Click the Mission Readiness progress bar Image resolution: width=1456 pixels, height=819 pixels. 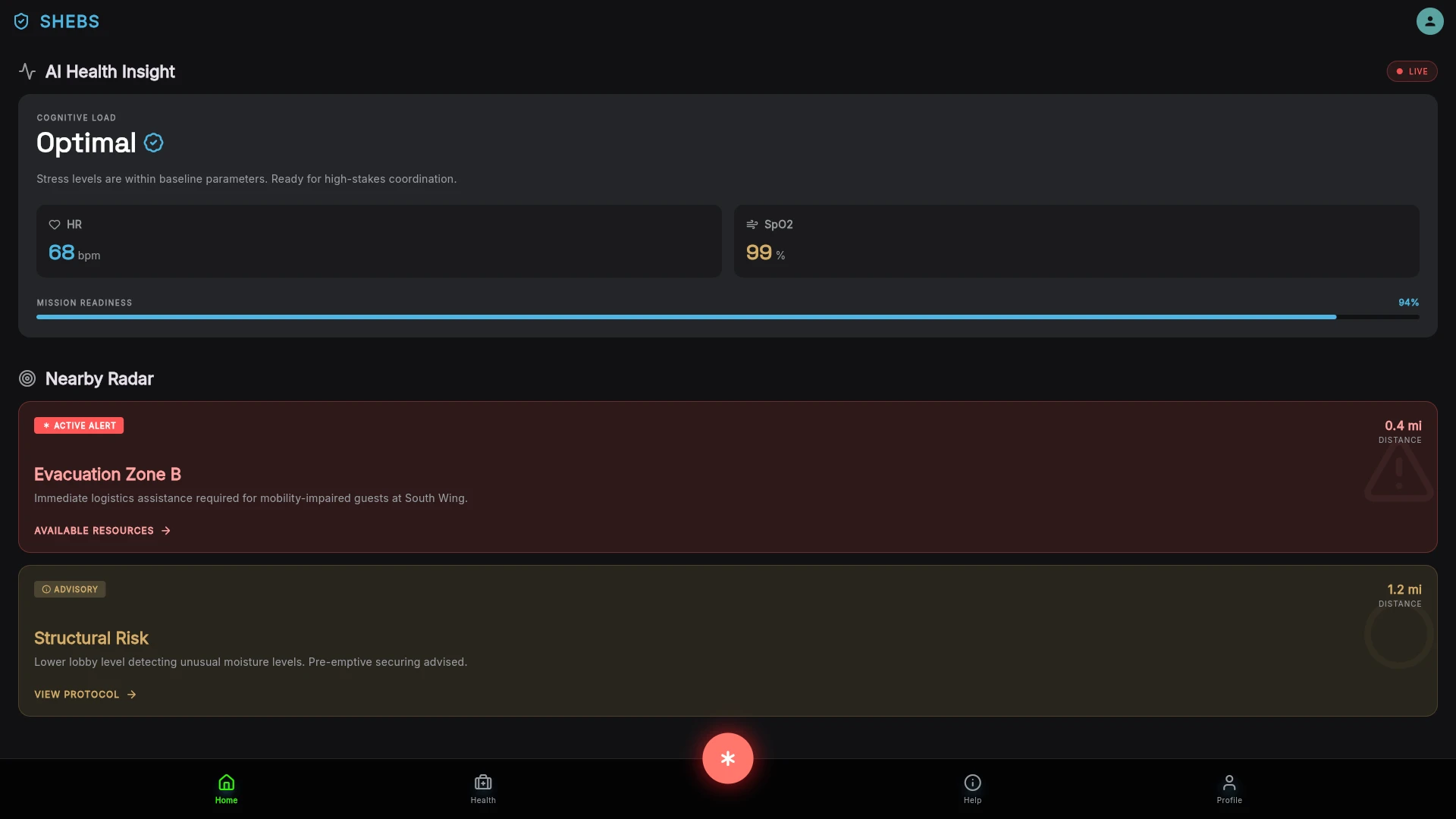(x=728, y=317)
